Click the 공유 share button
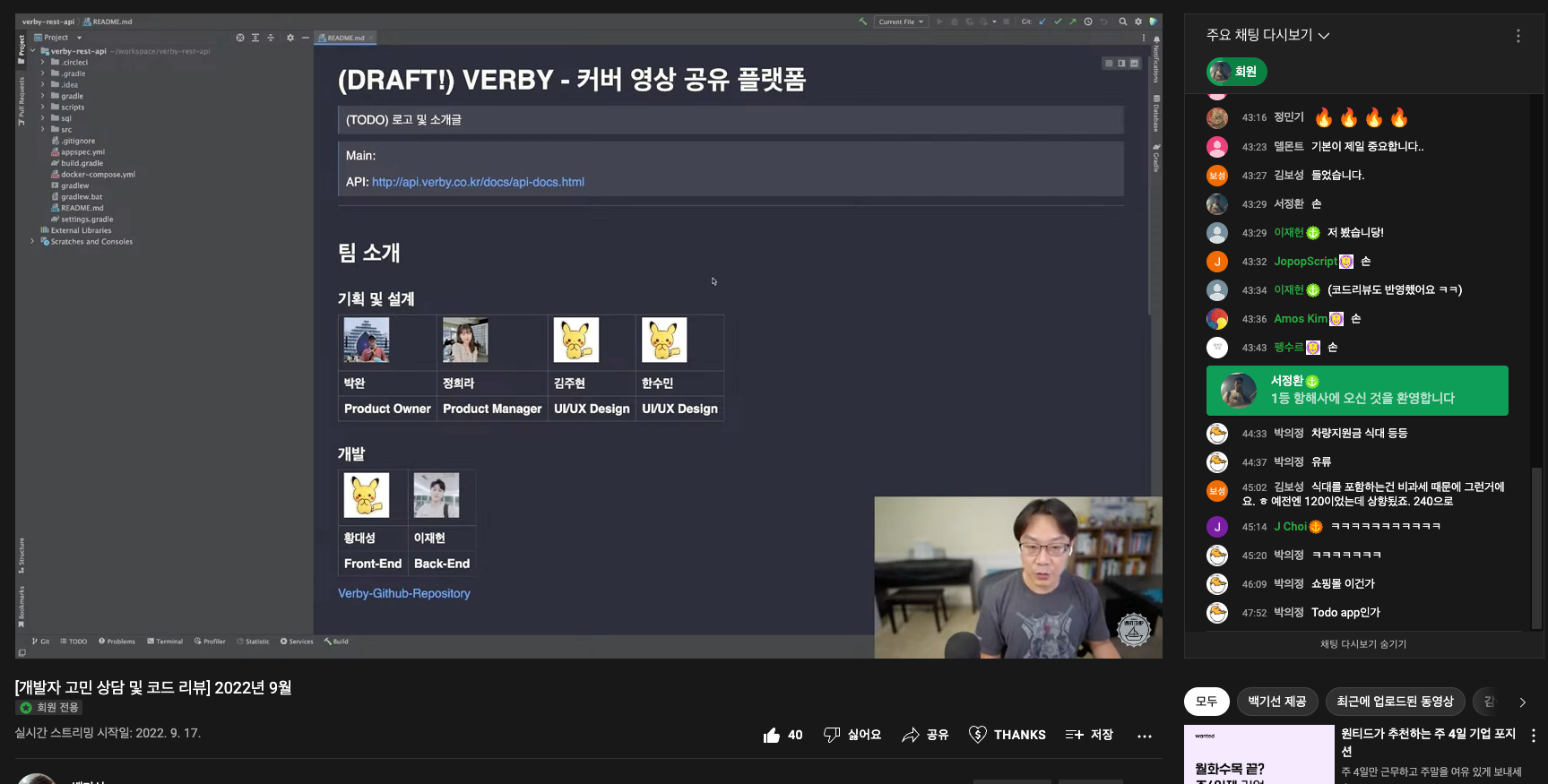 pyautogui.click(x=925, y=735)
